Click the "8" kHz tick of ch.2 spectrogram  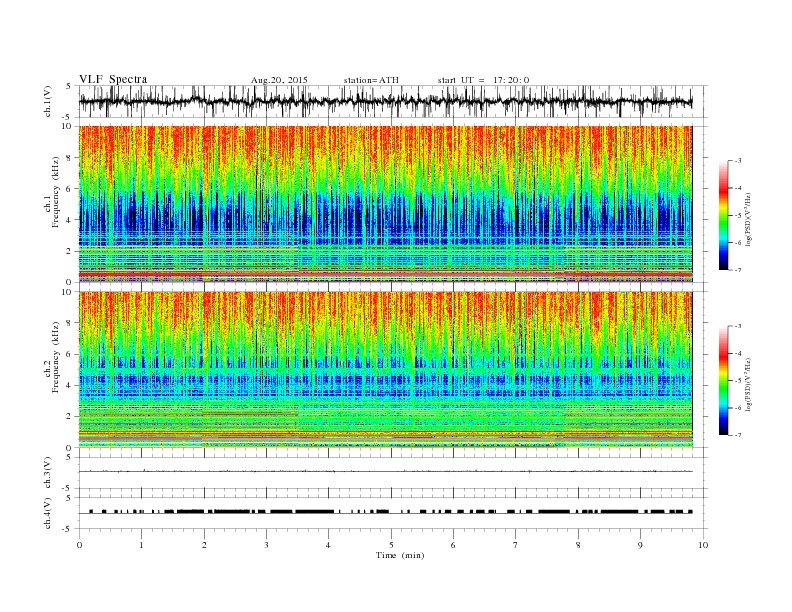[x=69, y=323]
